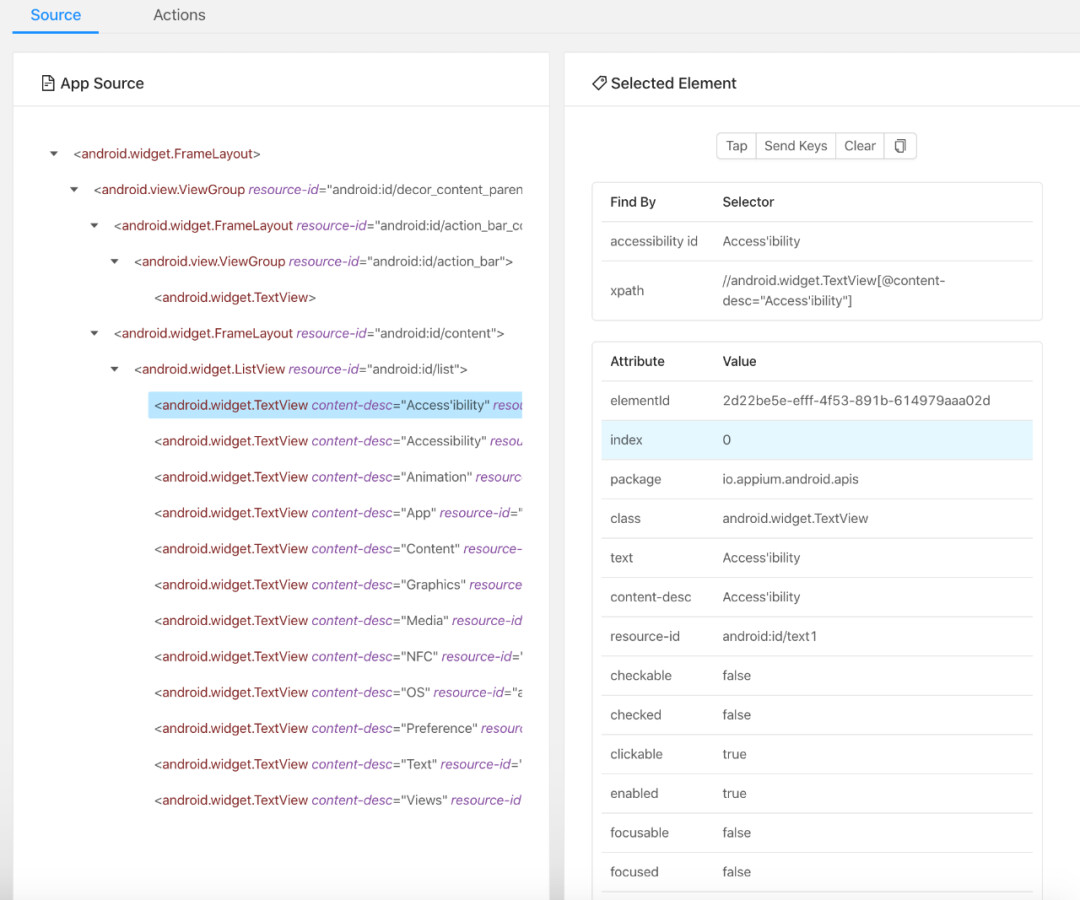Click the Send Keys button
1080x900 pixels.
pos(795,146)
